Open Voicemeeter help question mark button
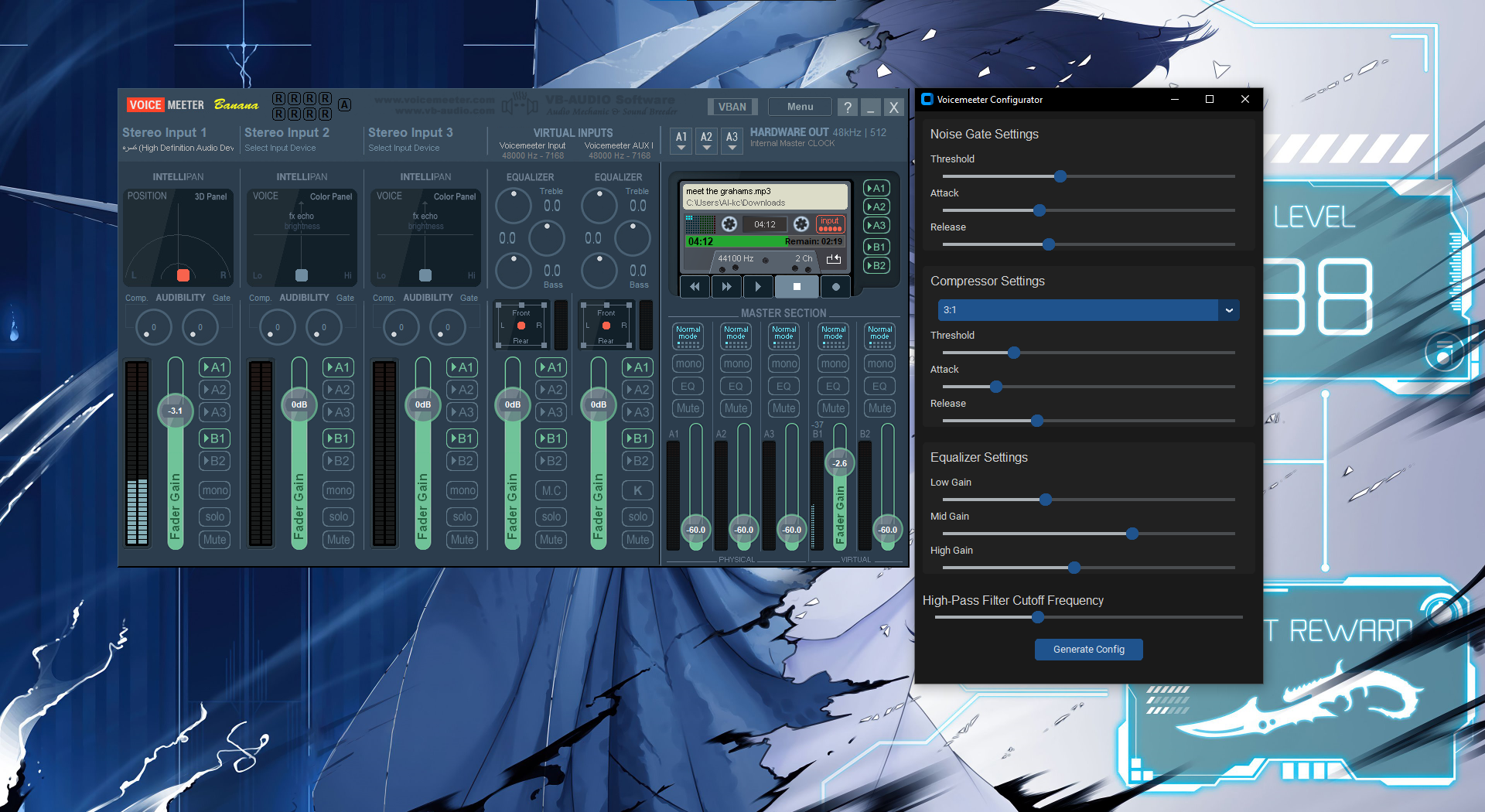 (848, 107)
